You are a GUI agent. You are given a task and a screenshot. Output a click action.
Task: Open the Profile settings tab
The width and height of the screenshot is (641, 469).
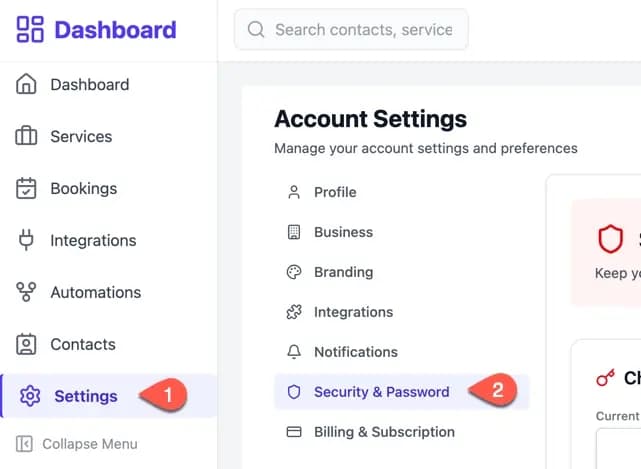point(402,192)
